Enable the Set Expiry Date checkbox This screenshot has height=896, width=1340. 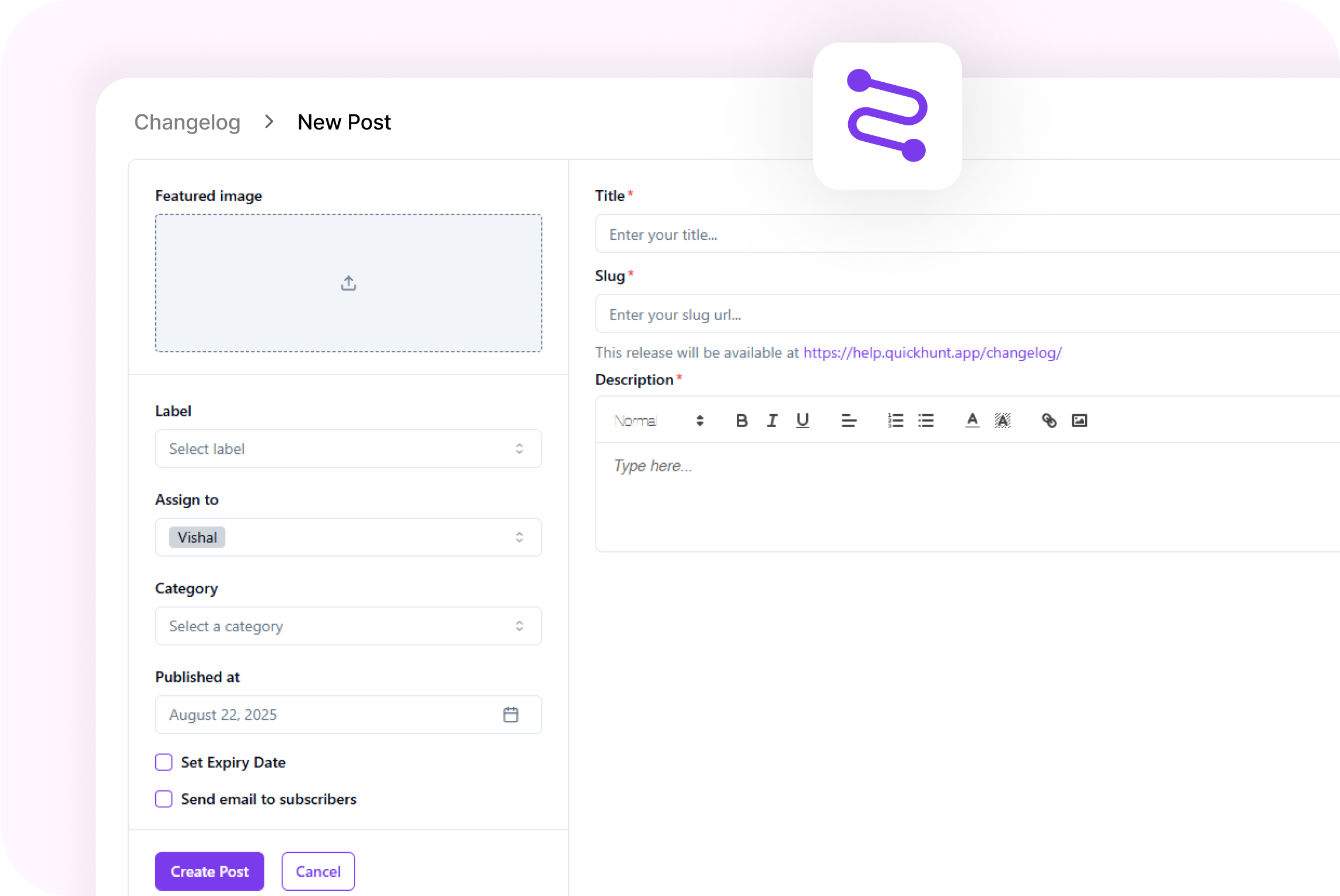coord(164,762)
